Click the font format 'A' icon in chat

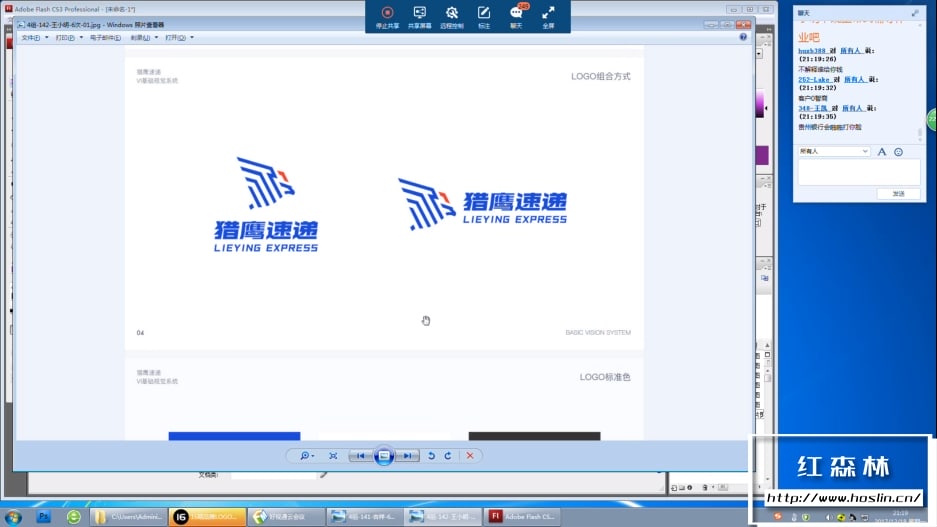[x=881, y=152]
